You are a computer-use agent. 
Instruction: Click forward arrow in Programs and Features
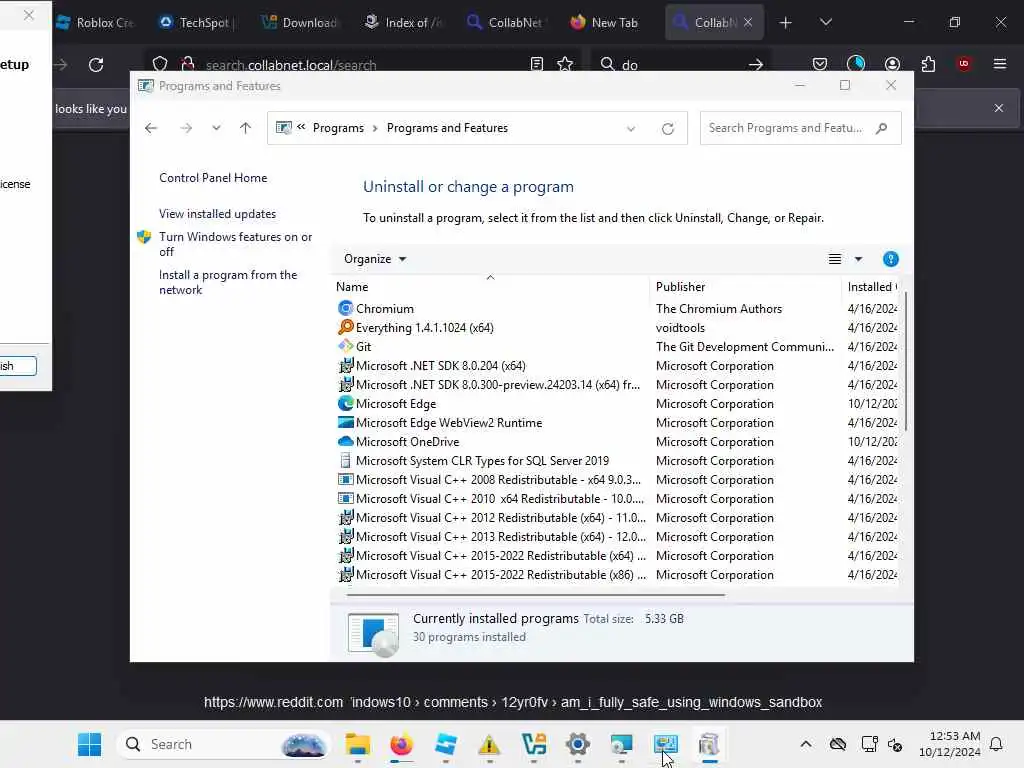186,128
